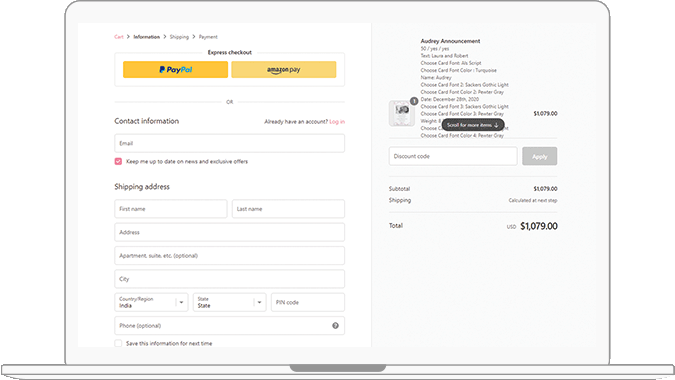Uncheck Keep me up to date on news
This screenshot has width=675, height=380.
(118, 161)
